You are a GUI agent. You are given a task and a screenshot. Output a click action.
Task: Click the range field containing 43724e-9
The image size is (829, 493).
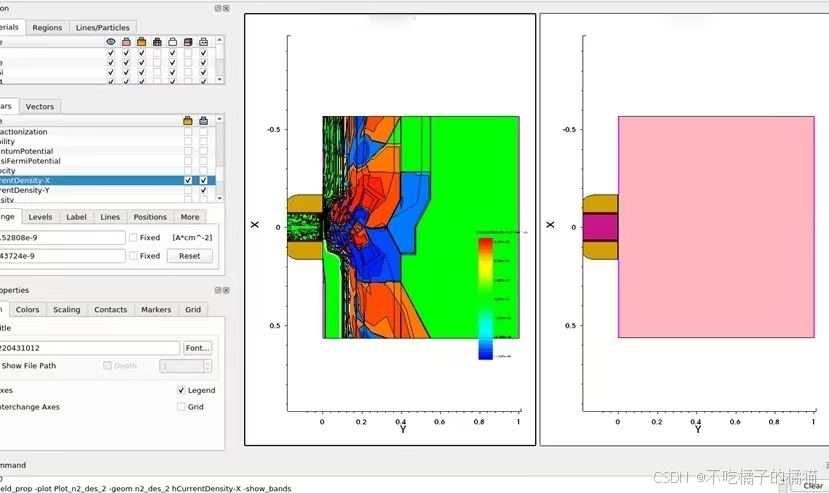[x=62, y=255]
